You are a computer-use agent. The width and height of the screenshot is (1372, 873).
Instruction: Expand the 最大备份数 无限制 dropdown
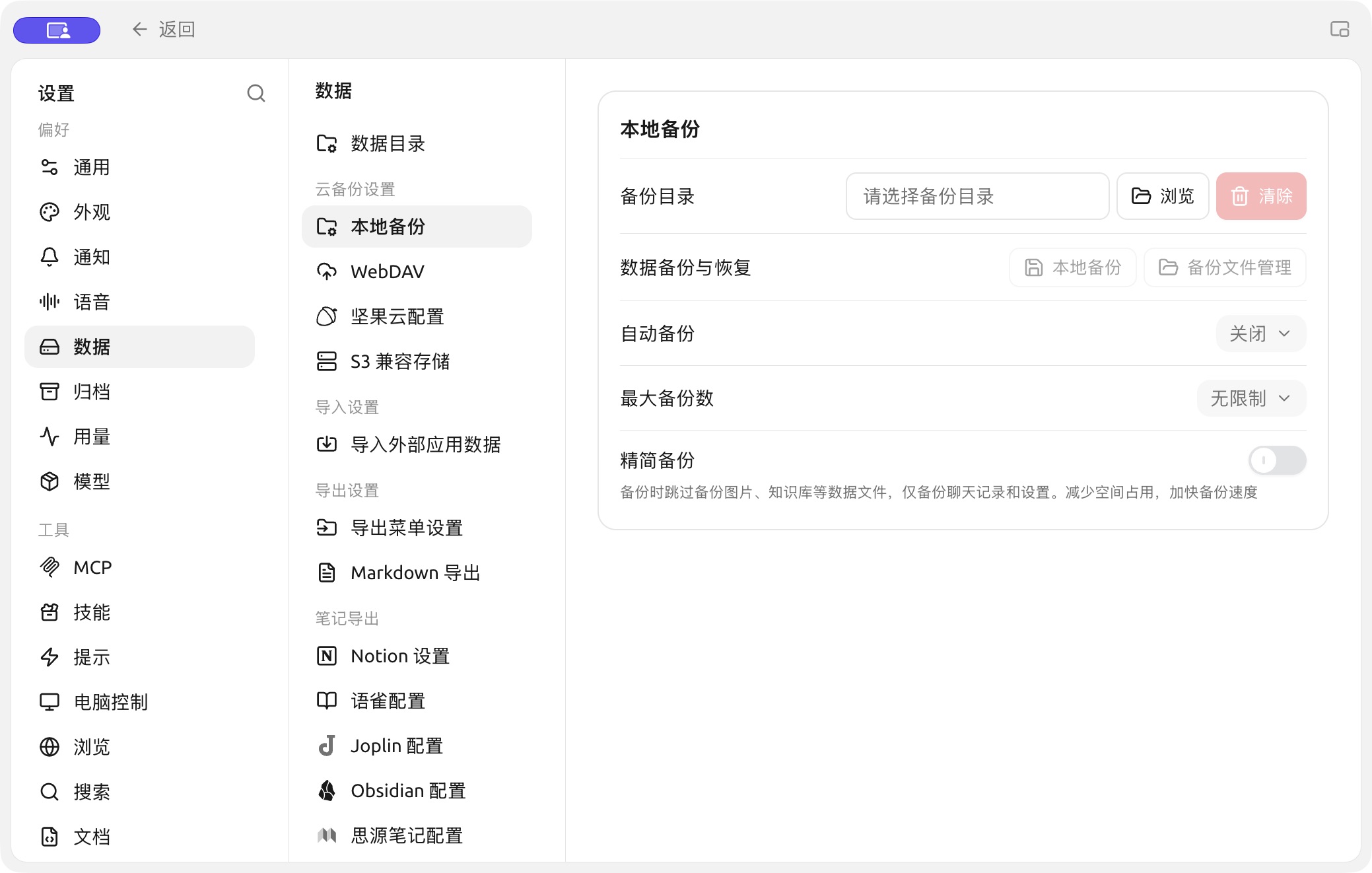[x=1252, y=398]
